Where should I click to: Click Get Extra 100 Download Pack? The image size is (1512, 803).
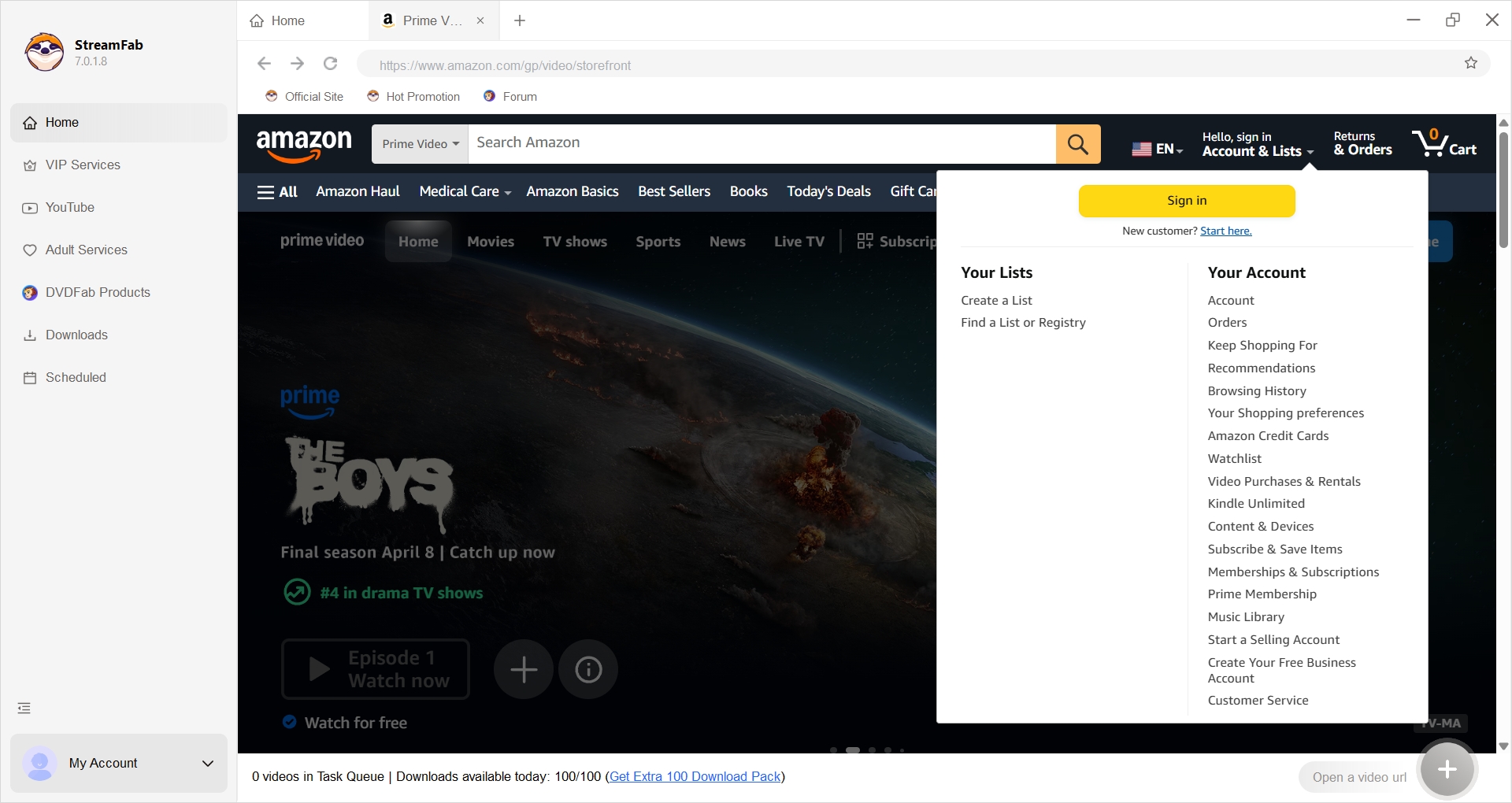tap(695, 777)
